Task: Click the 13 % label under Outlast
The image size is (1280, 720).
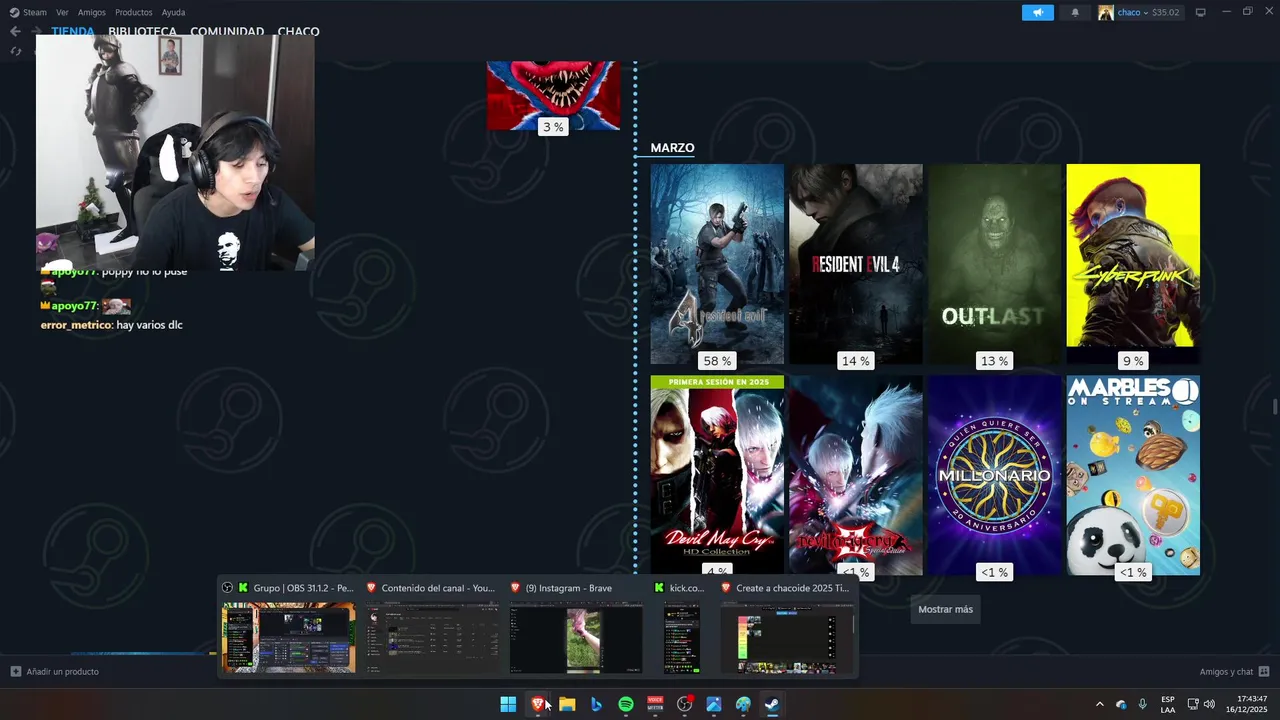Action: click(994, 361)
